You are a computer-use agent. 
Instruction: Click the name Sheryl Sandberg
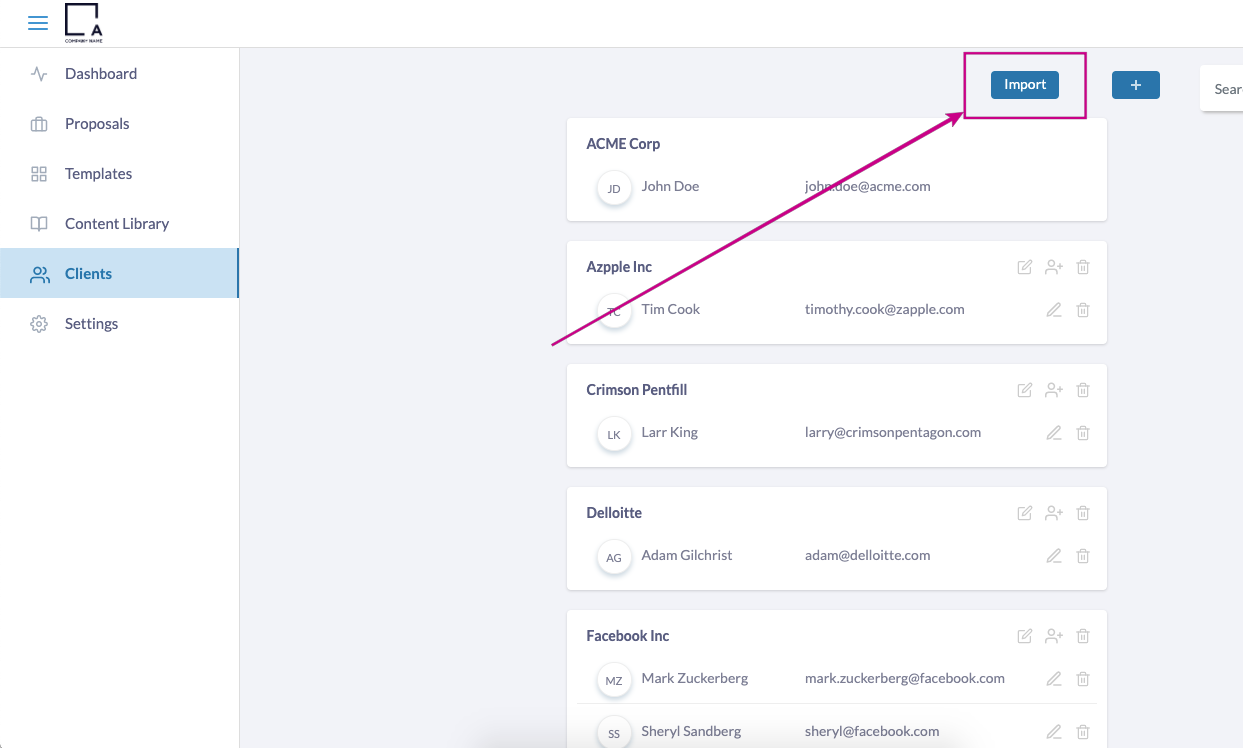coord(691,732)
